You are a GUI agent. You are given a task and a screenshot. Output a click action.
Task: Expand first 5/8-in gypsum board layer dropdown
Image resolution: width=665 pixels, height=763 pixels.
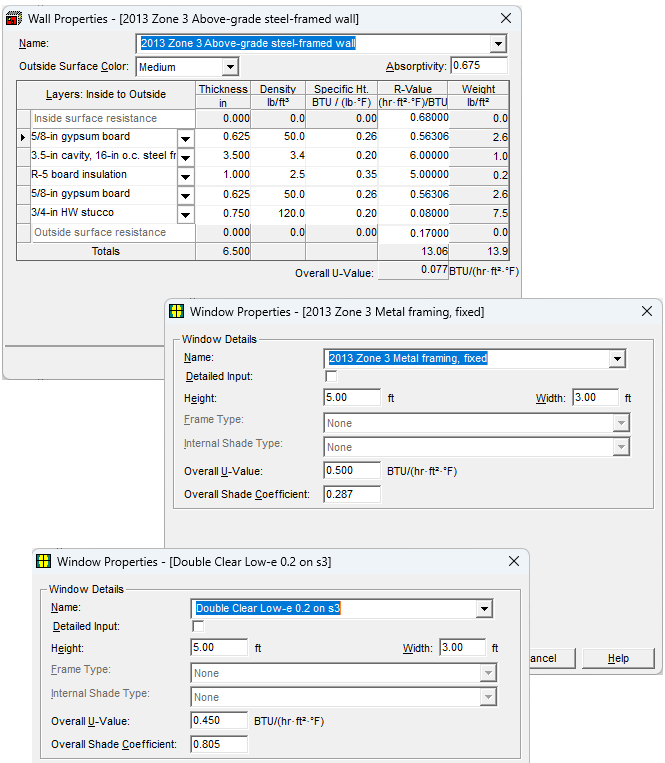[185, 139]
